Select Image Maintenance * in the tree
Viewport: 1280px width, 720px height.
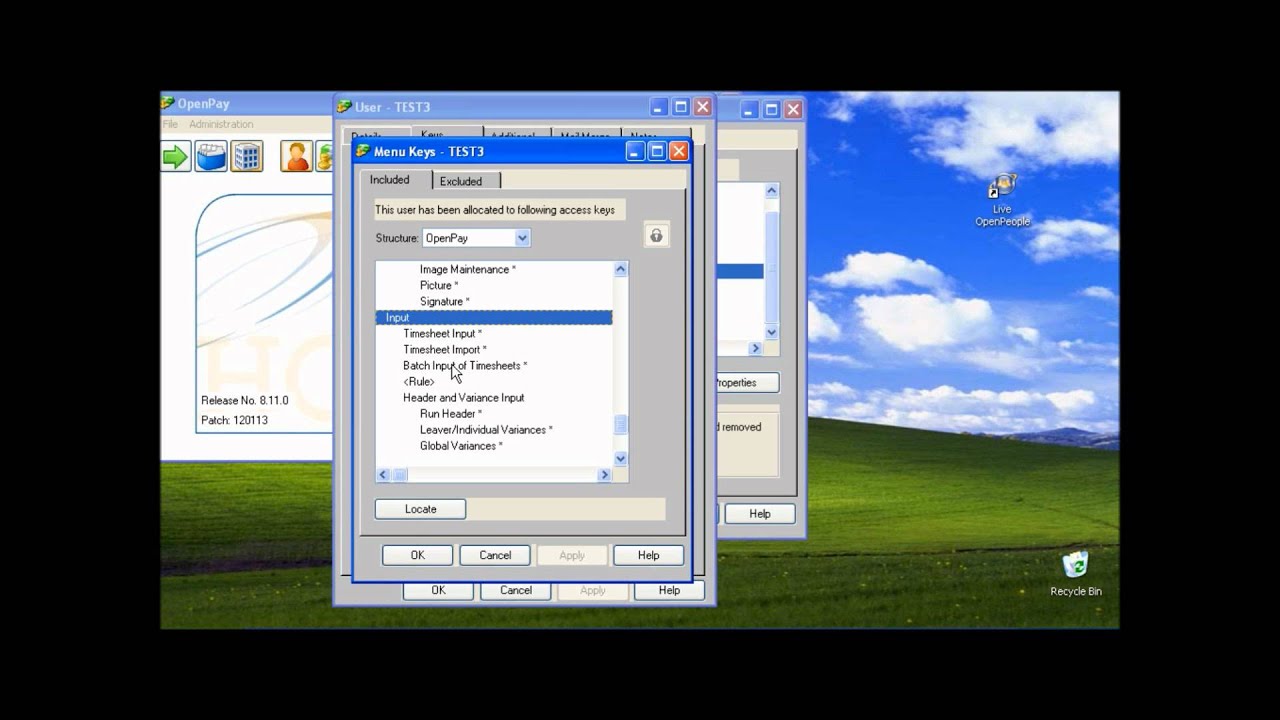(468, 269)
